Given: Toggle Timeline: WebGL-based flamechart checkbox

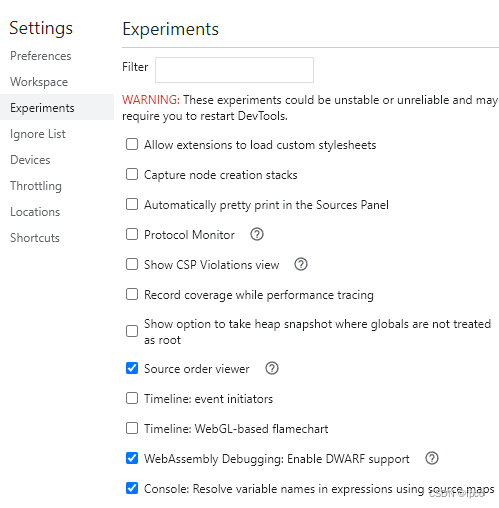Looking at the screenshot, I should [x=132, y=428].
